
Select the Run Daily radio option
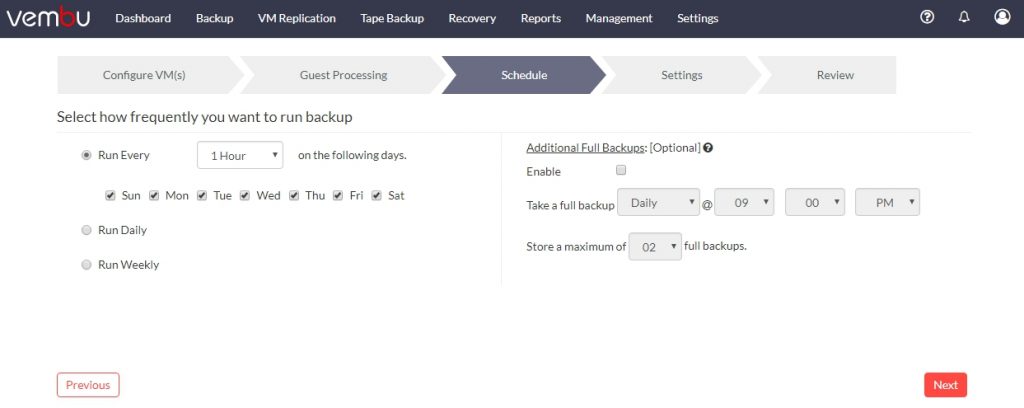[86, 230]
